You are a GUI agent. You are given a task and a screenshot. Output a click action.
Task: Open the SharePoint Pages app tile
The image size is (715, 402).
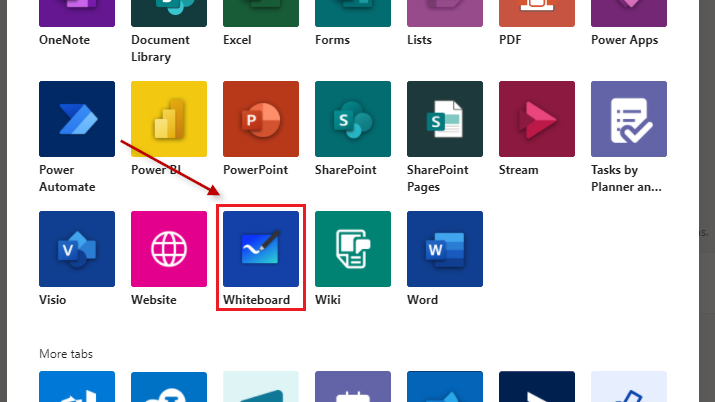point(445,119)
